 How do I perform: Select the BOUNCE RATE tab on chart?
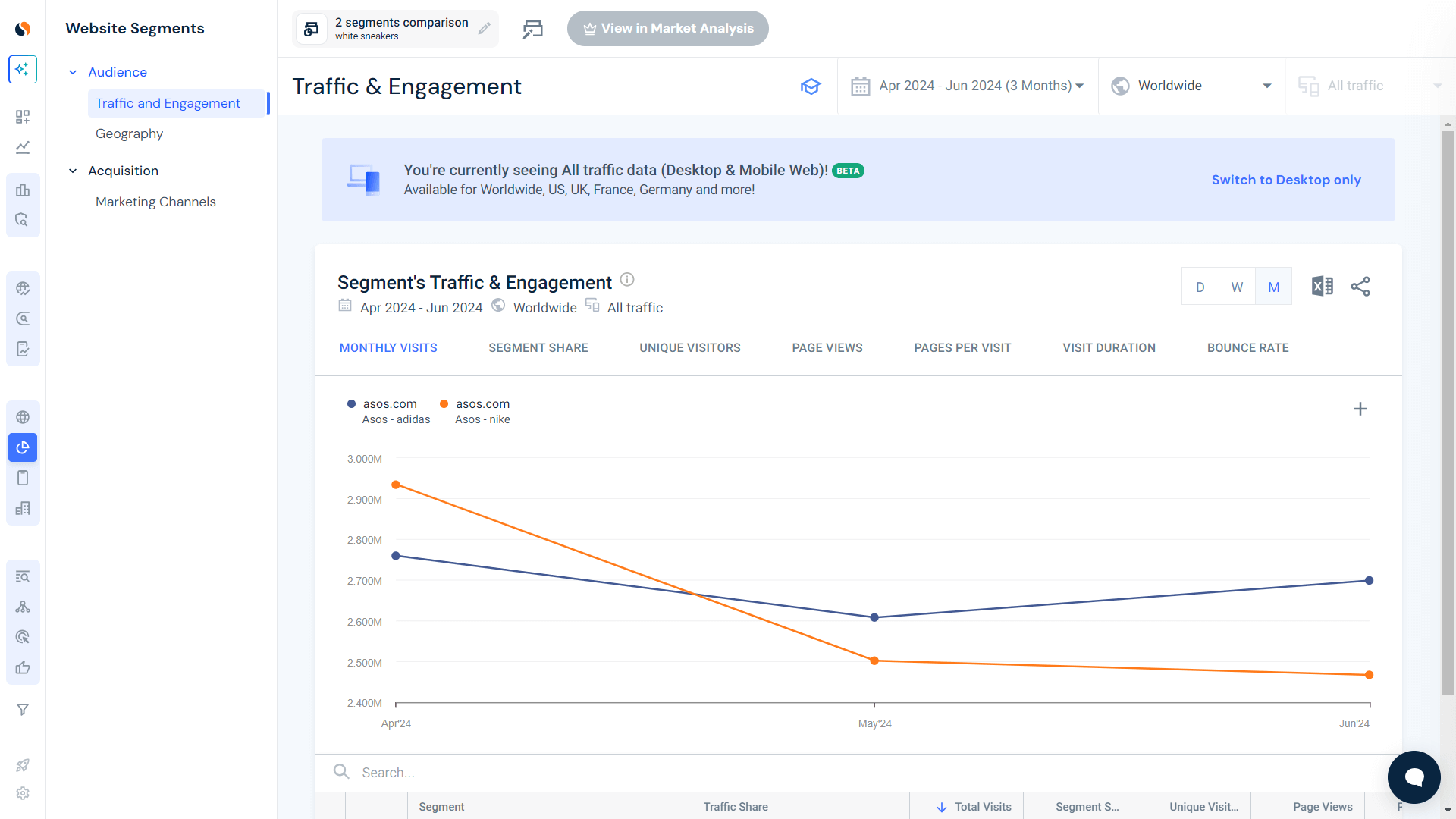pos(1248,347)
